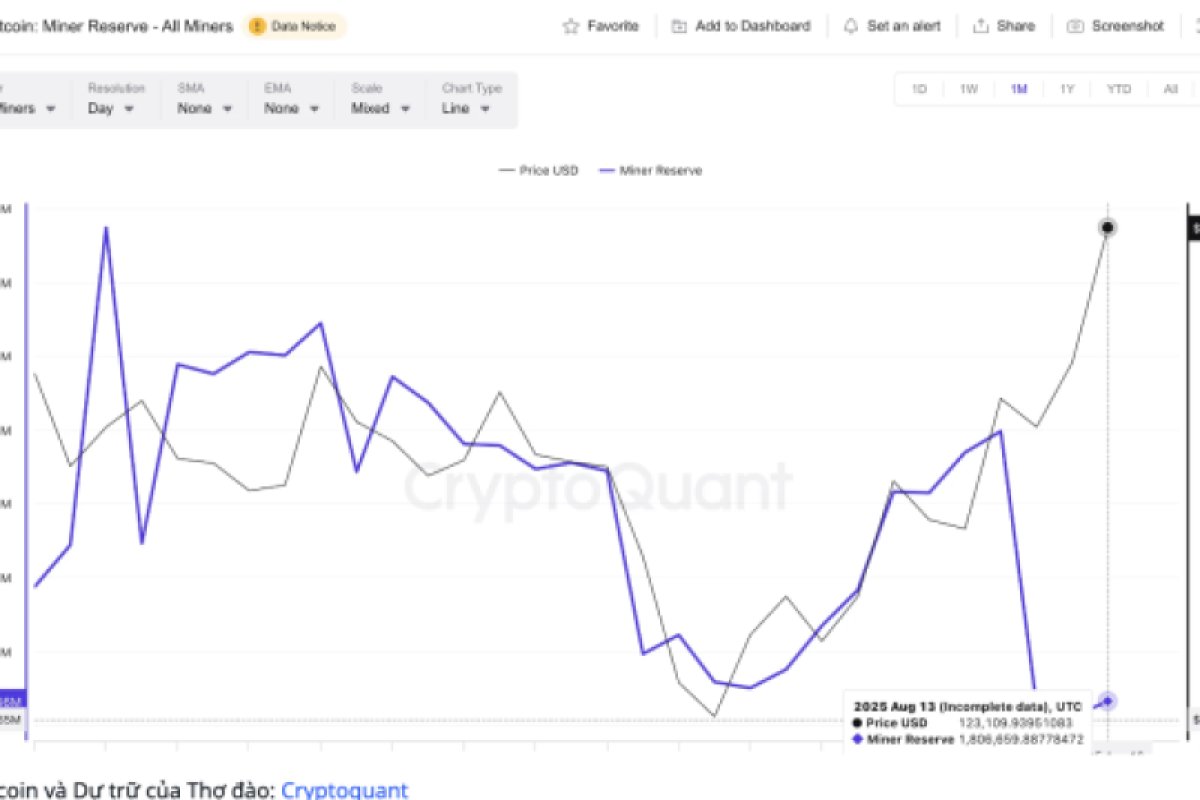Click the Add to Dashboard icon
Image resolution: width=1200 pixels, height=800 pixels.
pos(680,27)
